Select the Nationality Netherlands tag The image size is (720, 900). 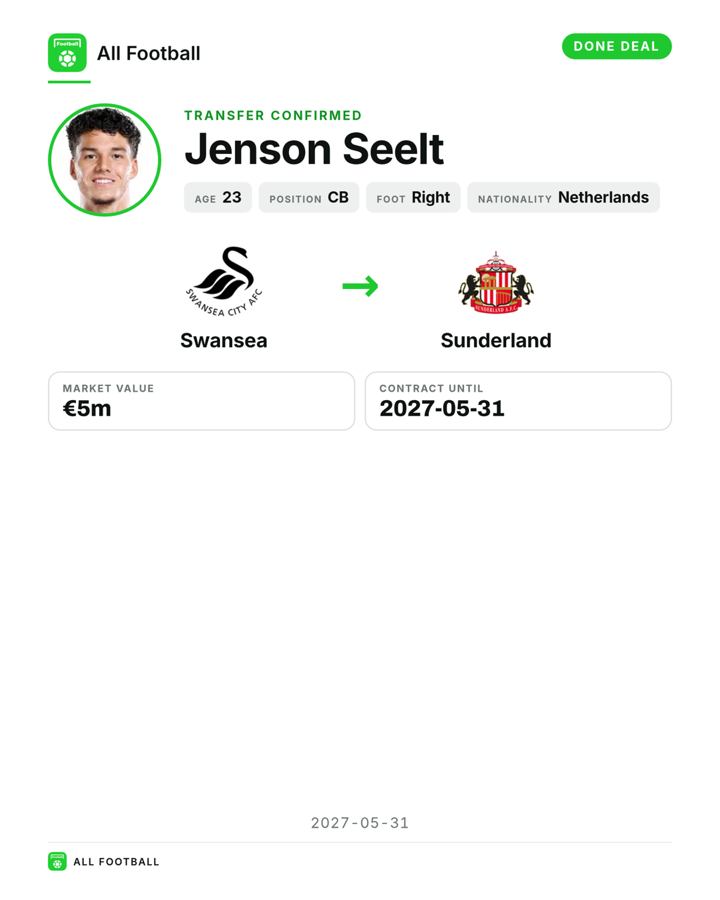563,197
